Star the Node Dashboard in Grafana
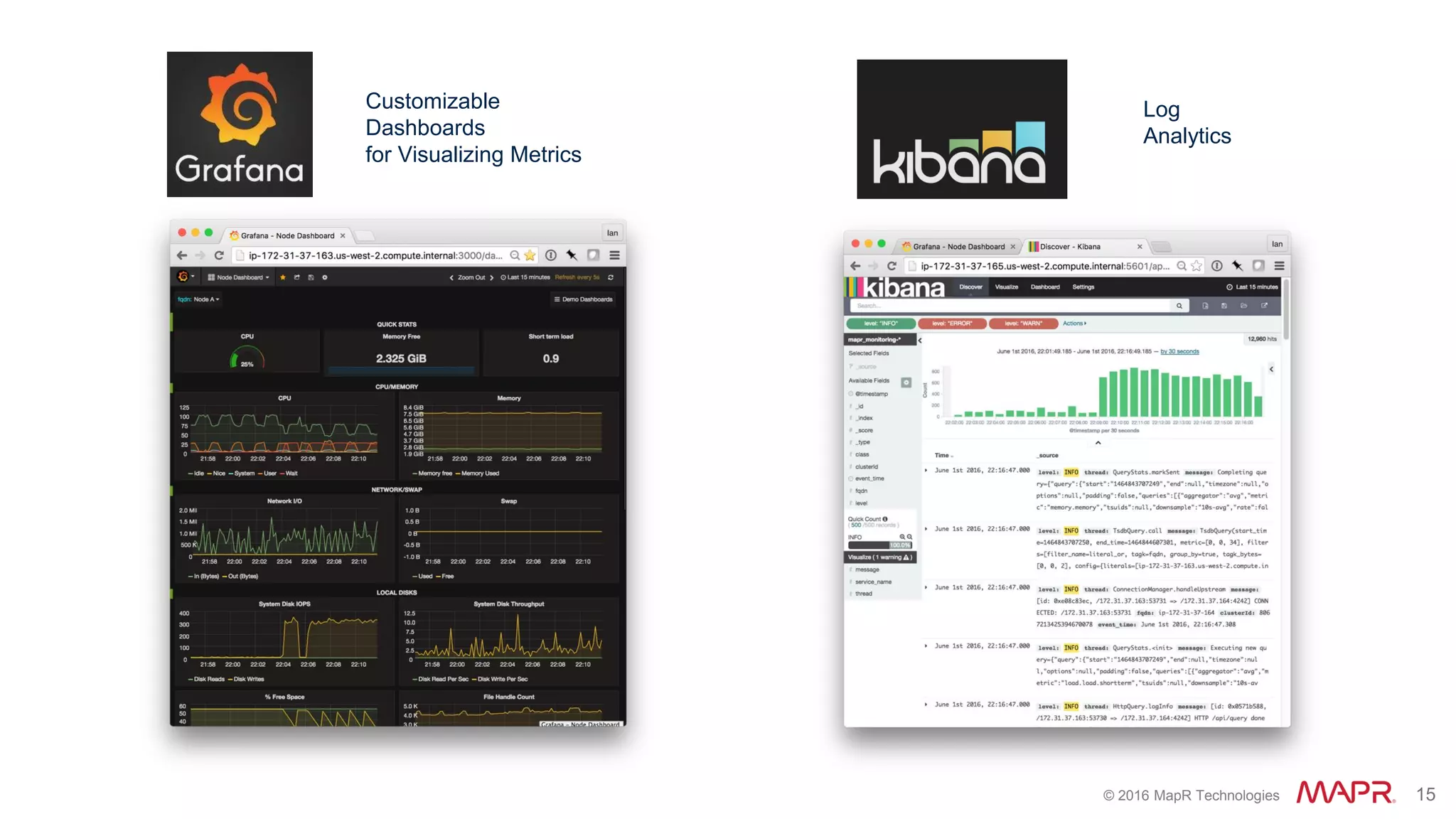 [283, 277]
